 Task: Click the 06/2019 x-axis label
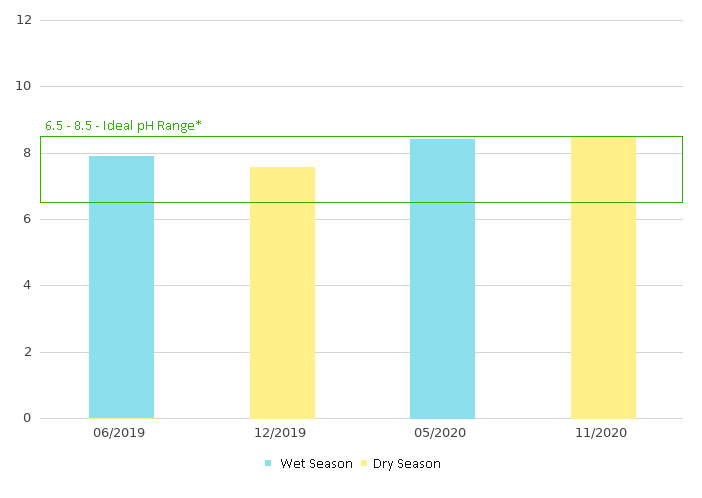[121, 433]
